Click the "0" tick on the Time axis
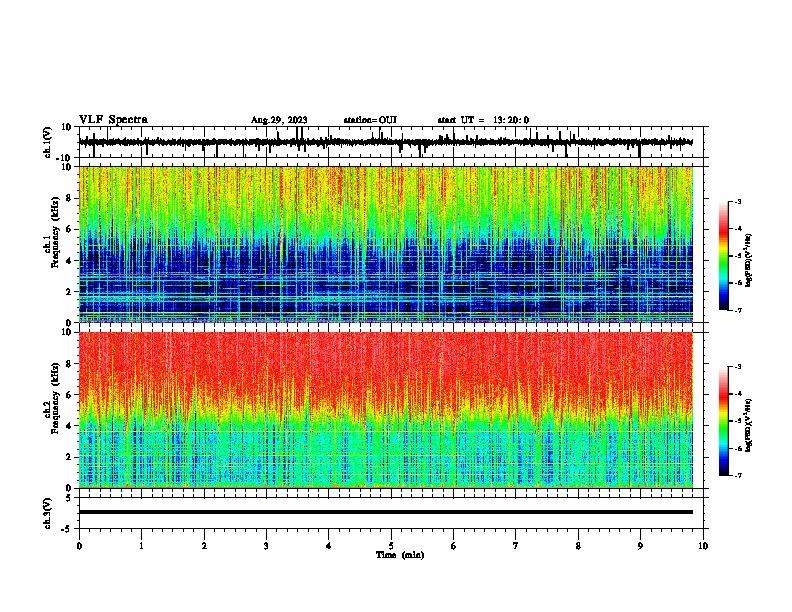Image resolution: width=792 pixels, height=612 pixels. coord(79,546)
